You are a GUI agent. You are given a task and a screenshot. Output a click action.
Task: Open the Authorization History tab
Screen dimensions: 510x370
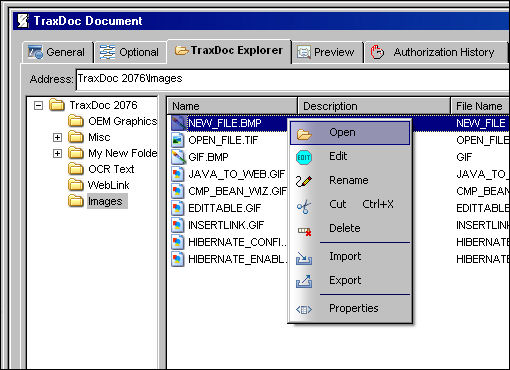(436, 52)
